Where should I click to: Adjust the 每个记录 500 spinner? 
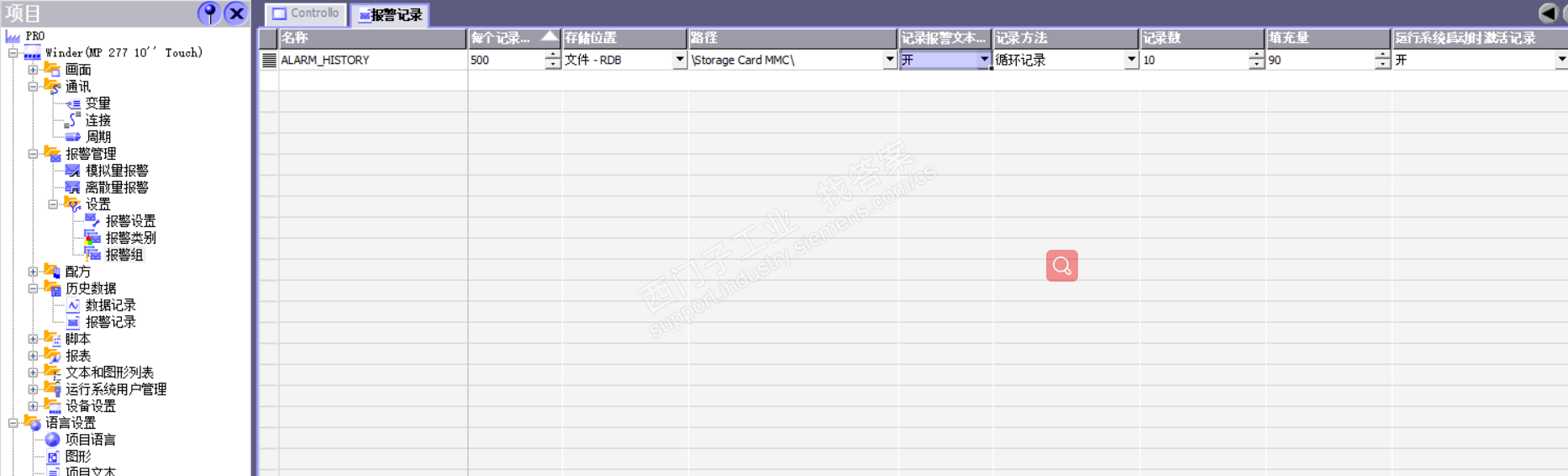click(552, 60)
